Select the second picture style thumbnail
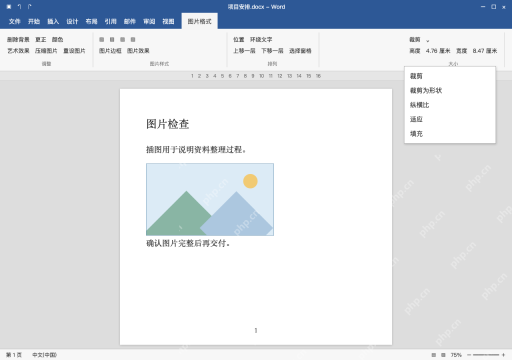Screen dimensions: 512x360 point(112,39)
